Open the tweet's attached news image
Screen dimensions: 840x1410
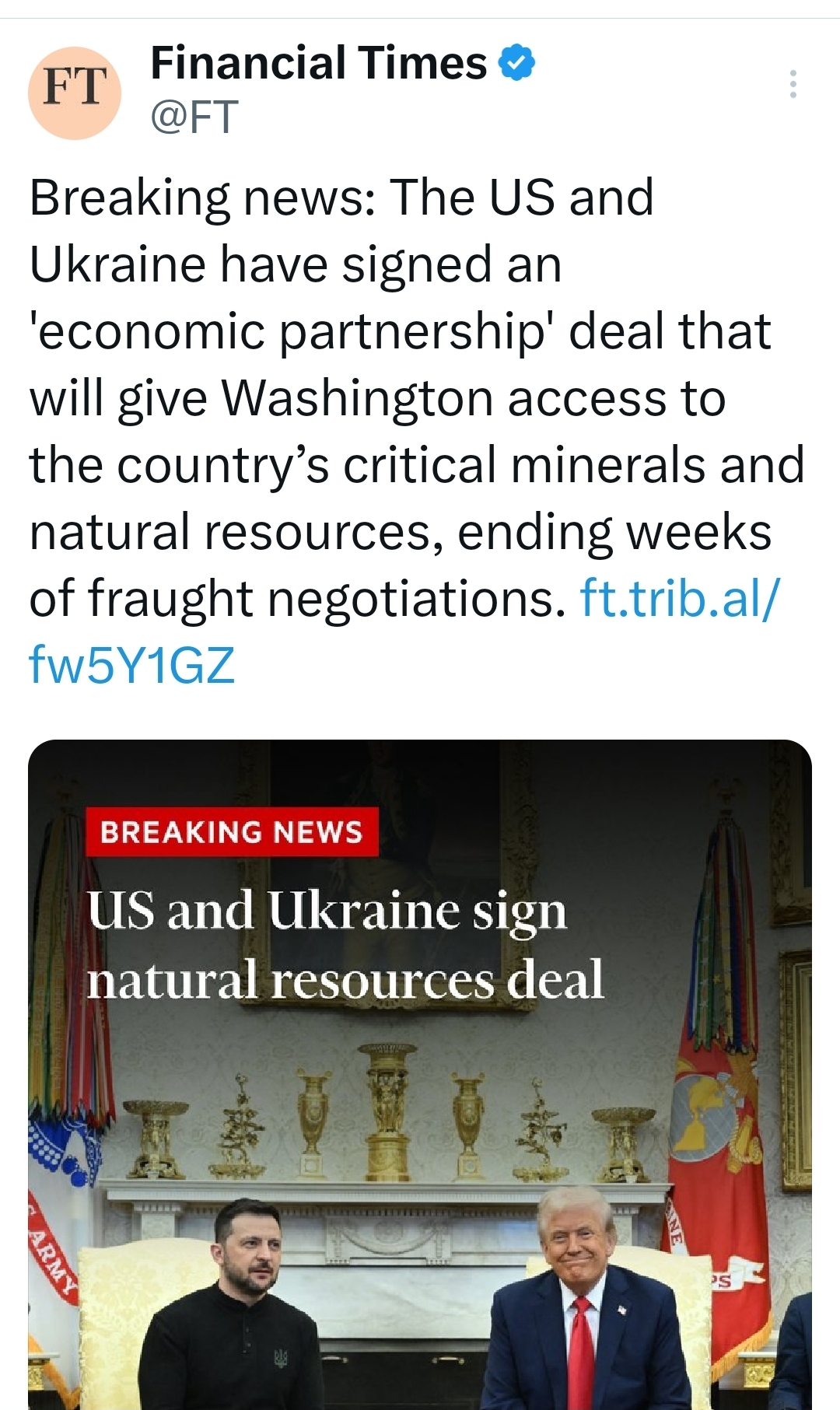click(420, 1075)
